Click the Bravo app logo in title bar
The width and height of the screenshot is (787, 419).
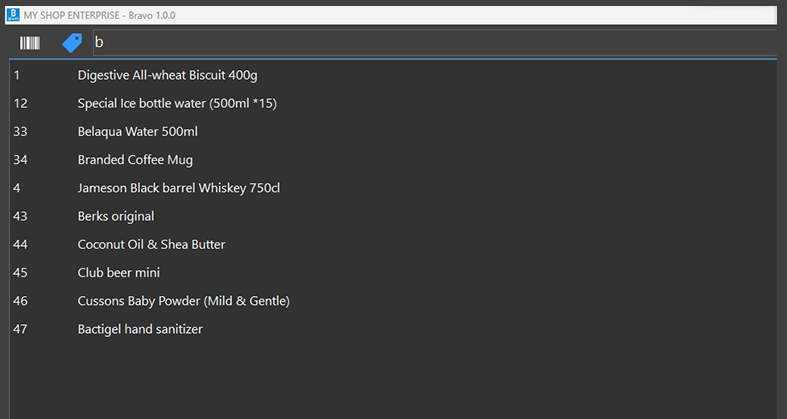tap(12, 15)
